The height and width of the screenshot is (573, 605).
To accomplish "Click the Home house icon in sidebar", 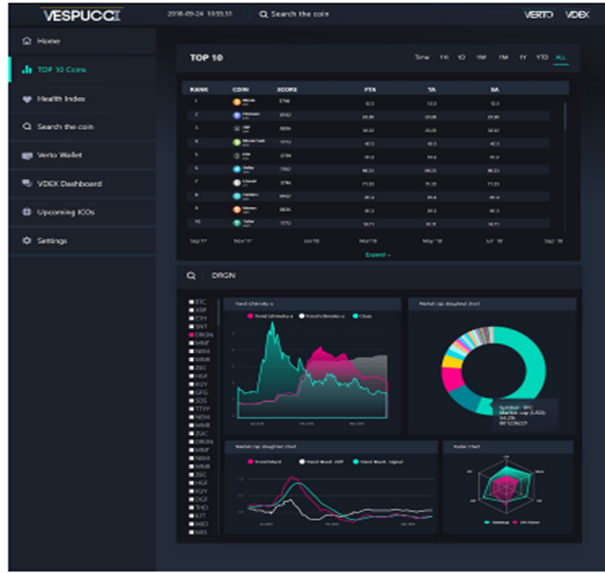I will [x=27, y=41].
